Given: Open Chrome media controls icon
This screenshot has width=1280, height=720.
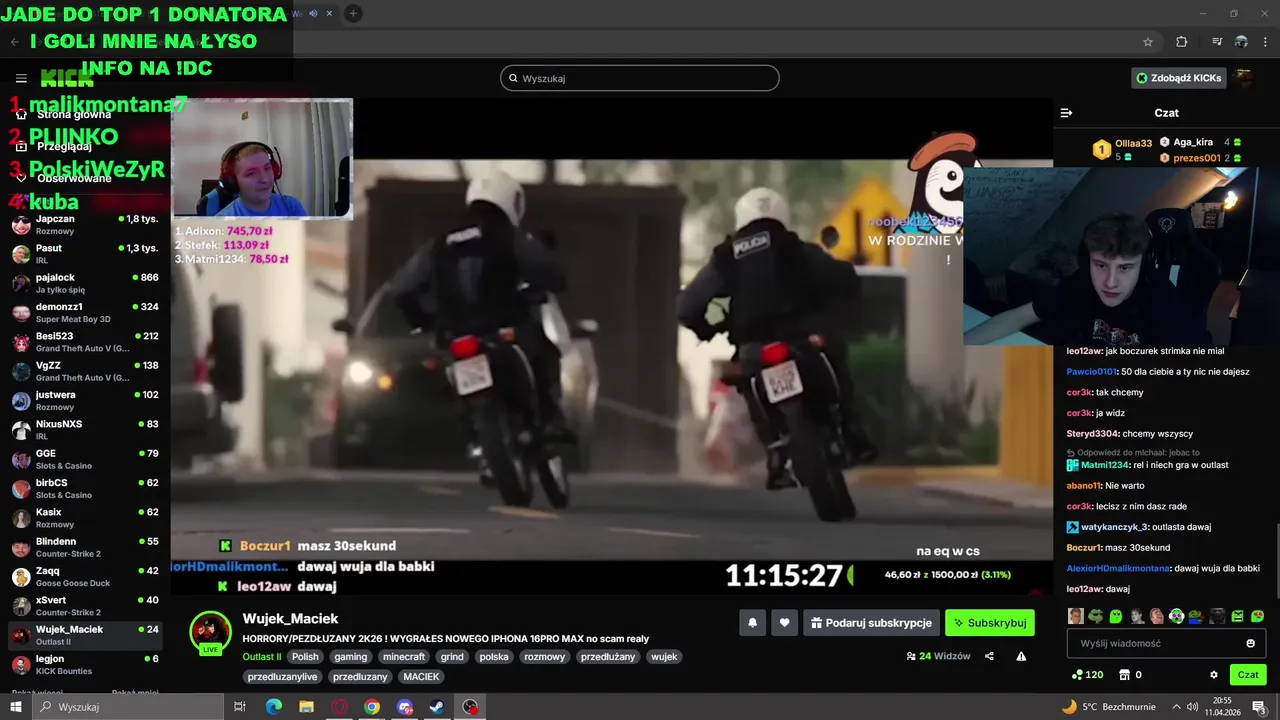Looking at the screenshot, I should tap(1217, 42).
